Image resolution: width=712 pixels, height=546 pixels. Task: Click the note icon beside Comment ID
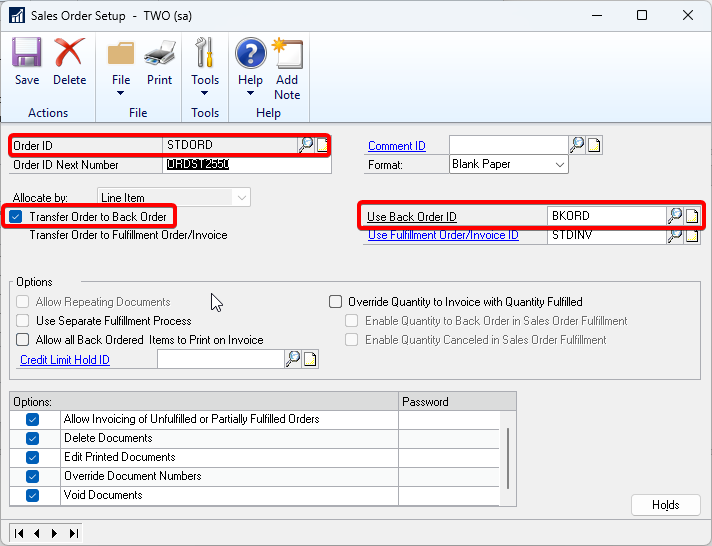(x=594, y=145)
